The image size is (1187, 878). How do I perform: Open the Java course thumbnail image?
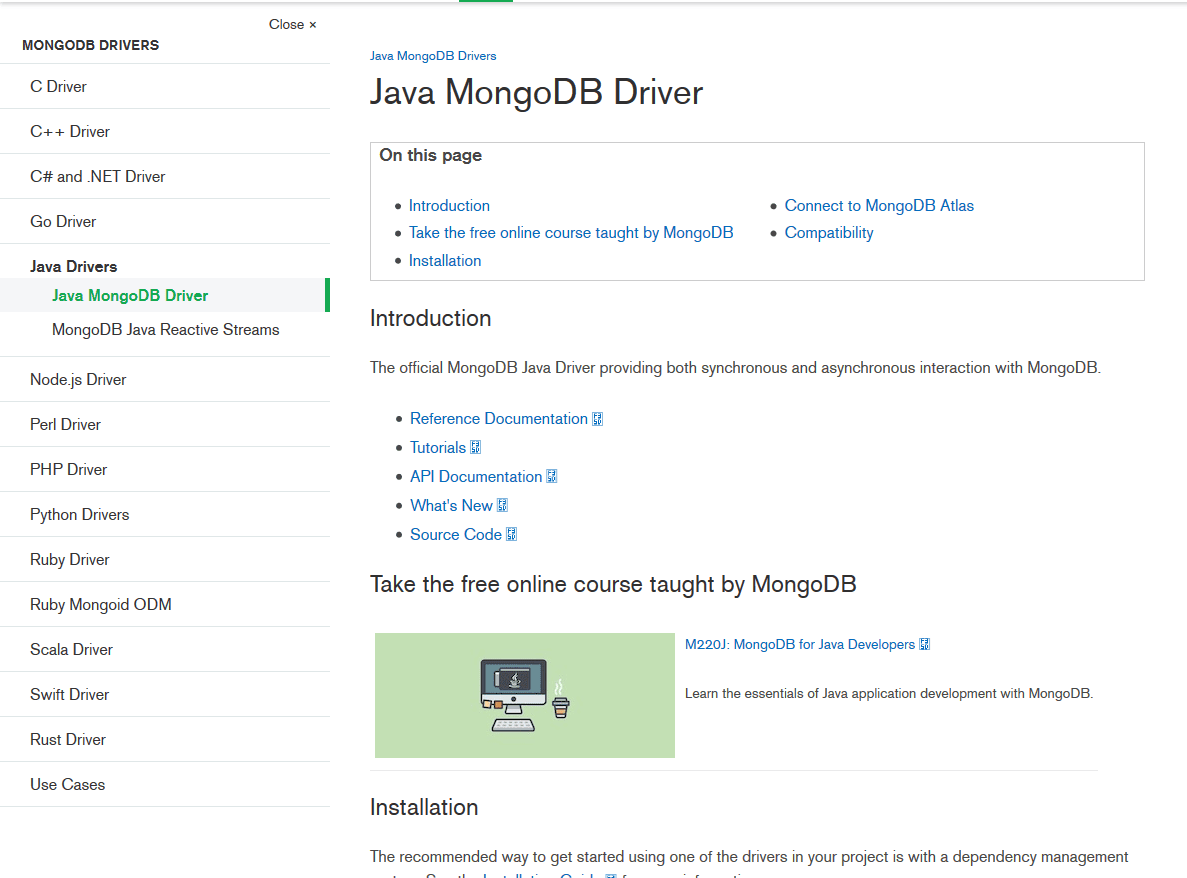(524, 695)
